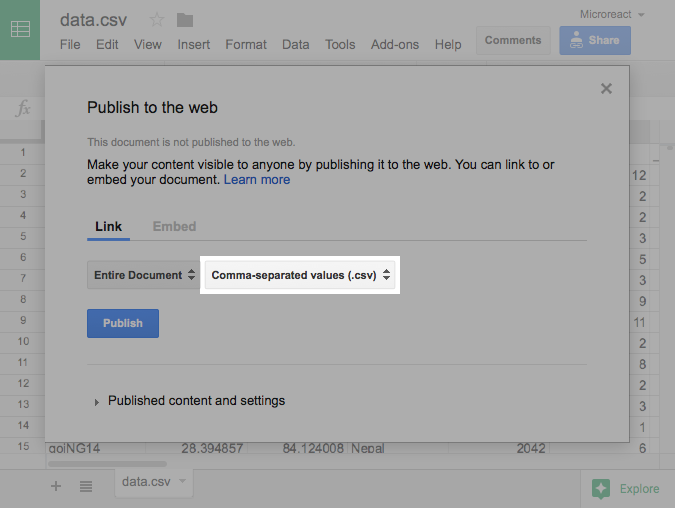This screenshot has height=508, width=675.
Task: Open the View menu
Action: pos(148,44)
